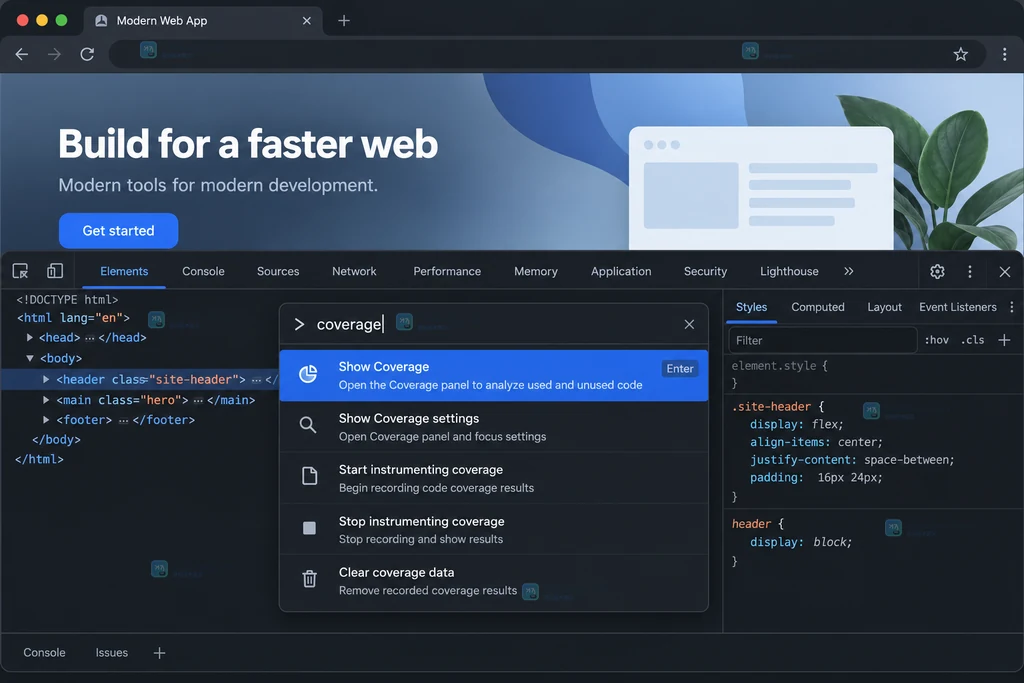This screenshot has width=1024, height=683.
Task: Toggle the device toolbar icon
Action: point(55,271)
